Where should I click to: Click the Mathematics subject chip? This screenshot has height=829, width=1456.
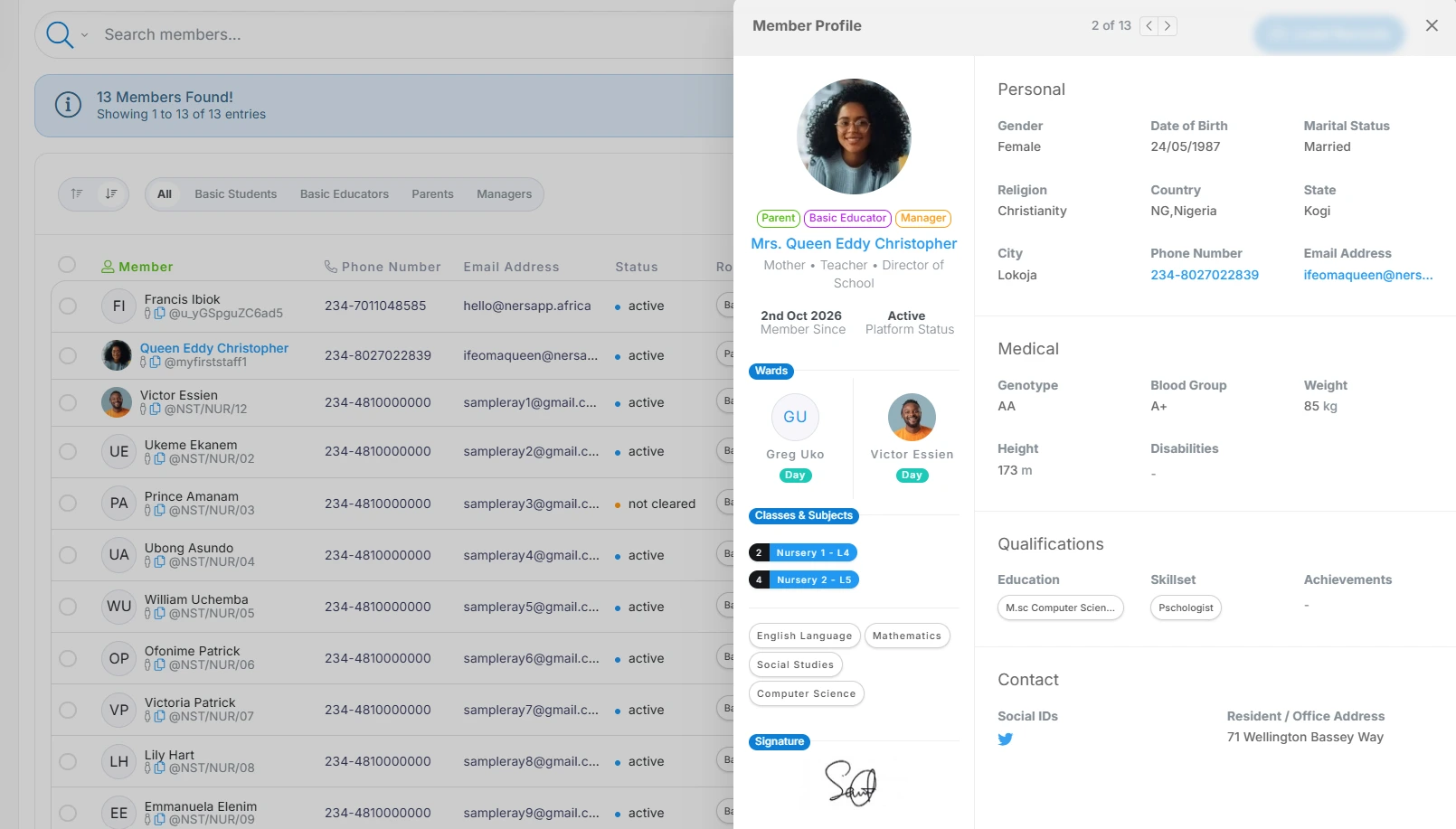click(907, 636)
